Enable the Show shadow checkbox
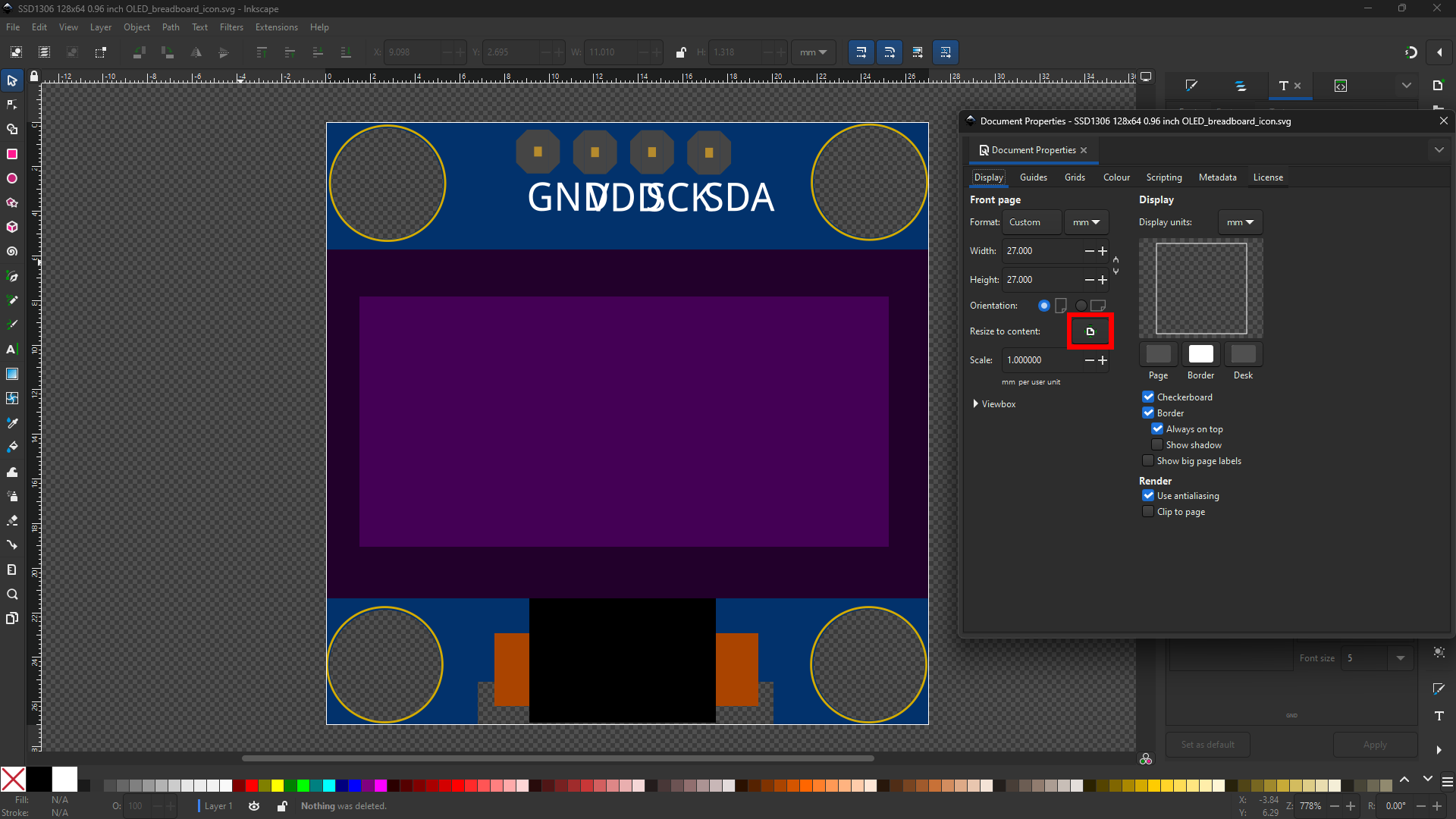The height and width of the screenshot is (819, 1456). (x=1157, y=444)
